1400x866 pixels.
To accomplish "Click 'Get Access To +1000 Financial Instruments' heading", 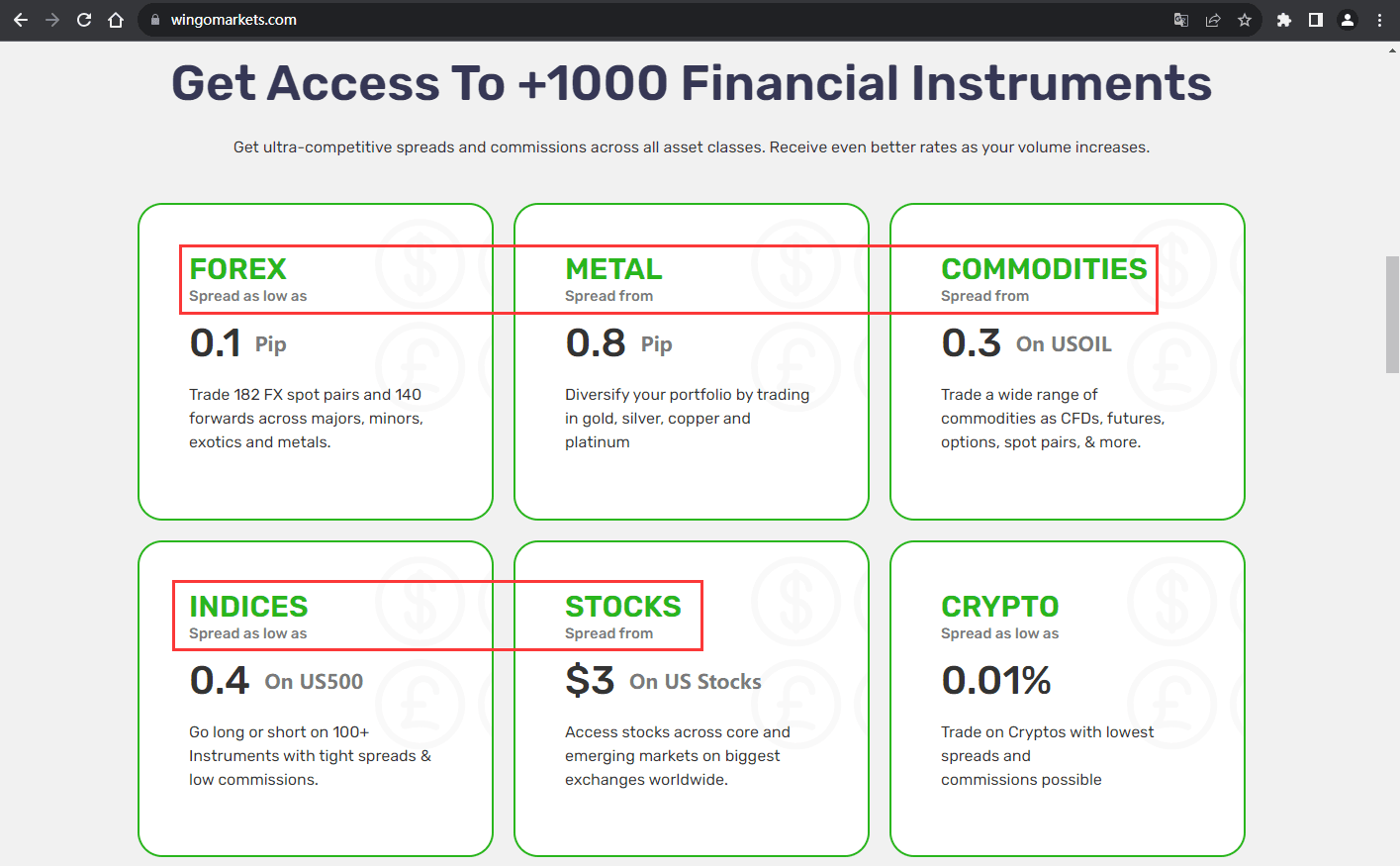I will (692, 83).
